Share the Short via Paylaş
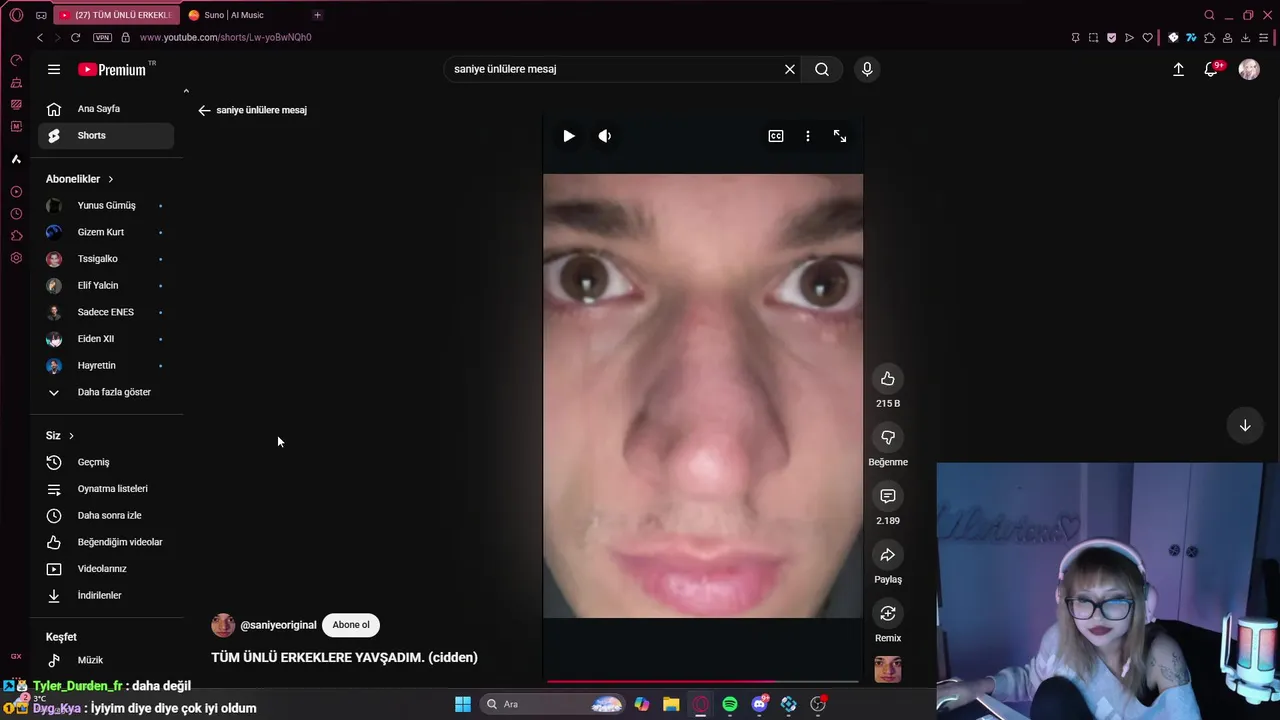1280x720 pixels. [x=888, y=555]
